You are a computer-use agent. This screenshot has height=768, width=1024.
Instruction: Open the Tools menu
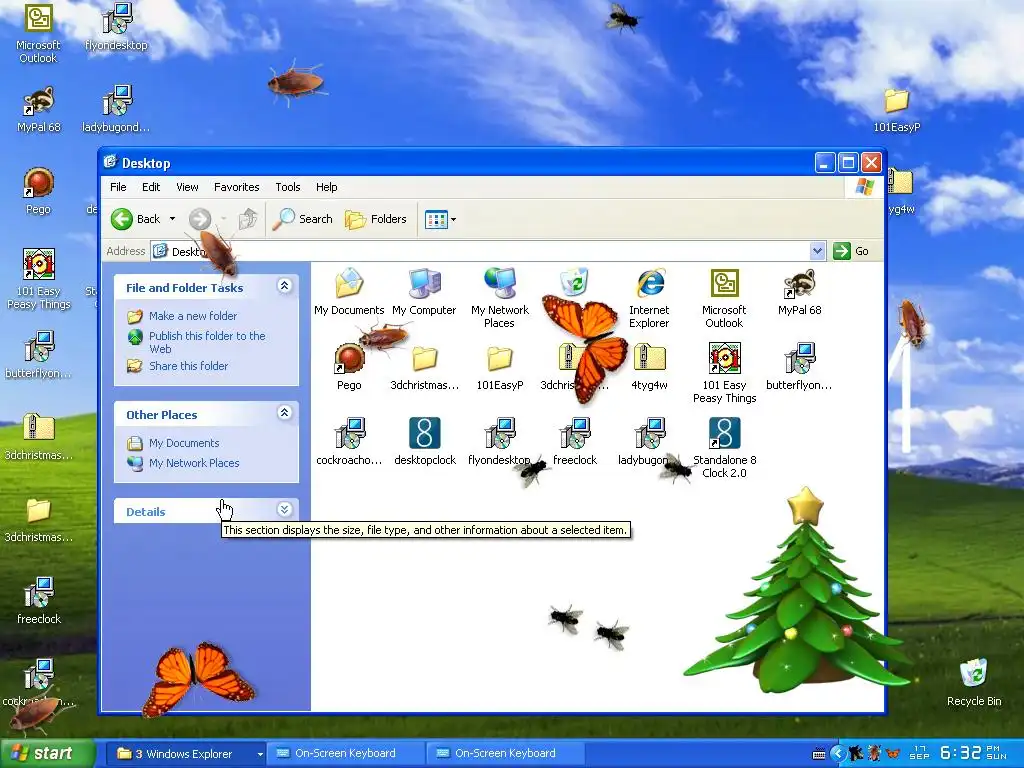tap(287, 187)
